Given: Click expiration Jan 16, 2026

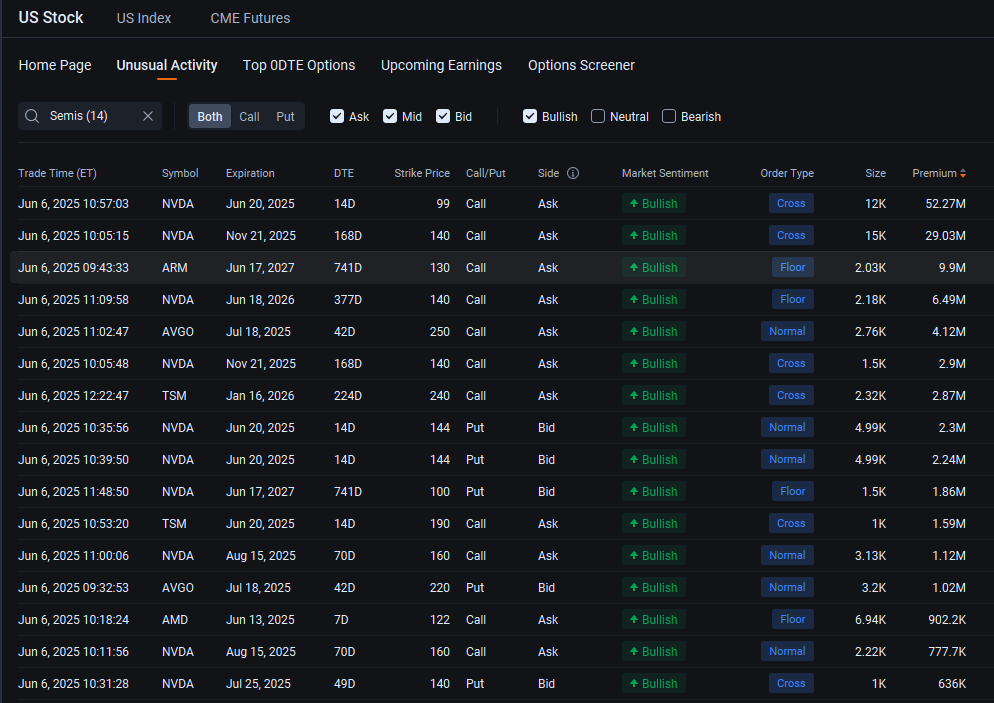Looking at the screenshot, I should (260, 396).
